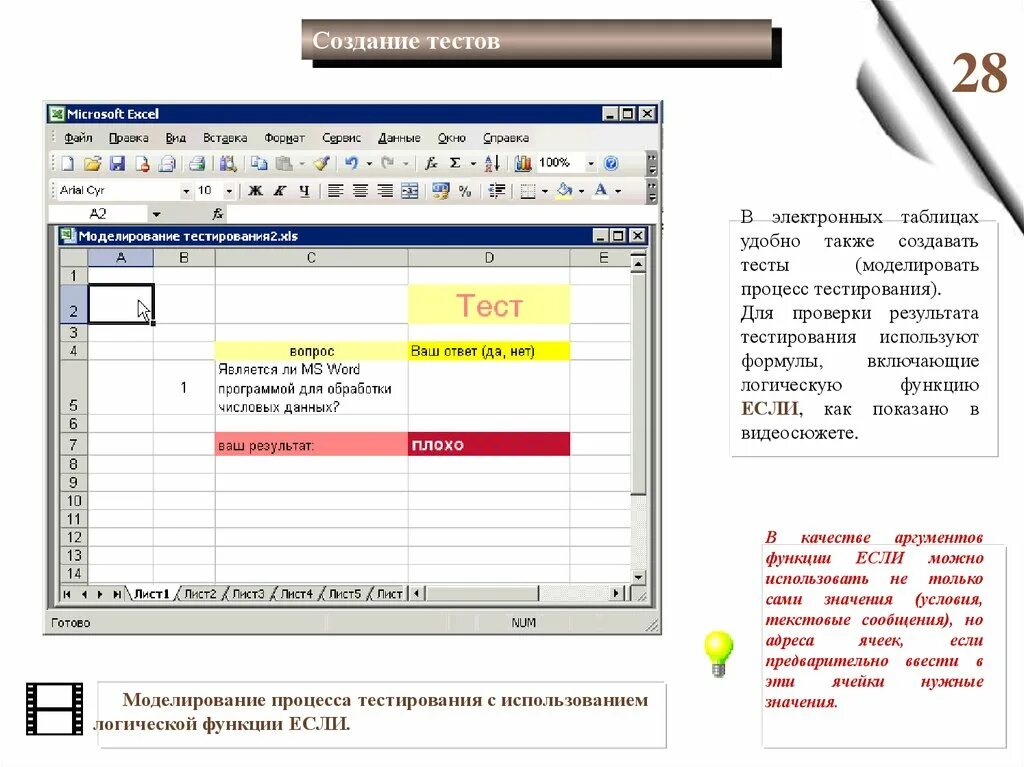This screenshot has width=1024, height=767.
Task: Select the 'Ваш ответ (да, нет)' cell
Action: 489,351
